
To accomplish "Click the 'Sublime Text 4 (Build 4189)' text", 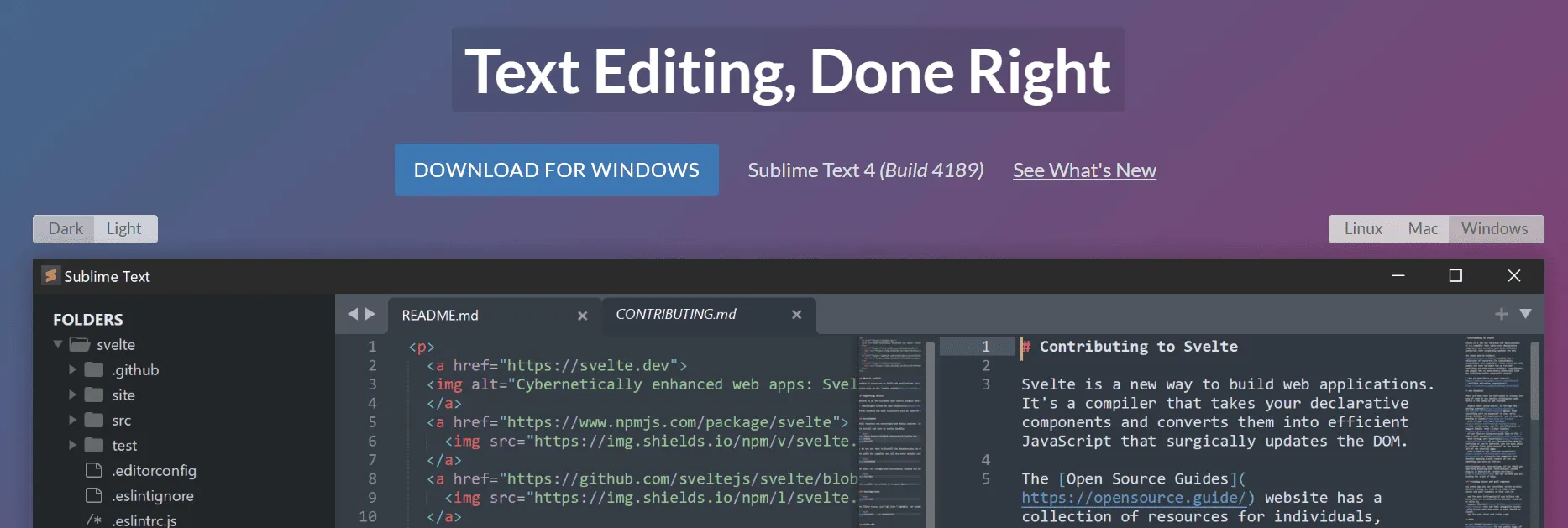I will pos(866,170).
